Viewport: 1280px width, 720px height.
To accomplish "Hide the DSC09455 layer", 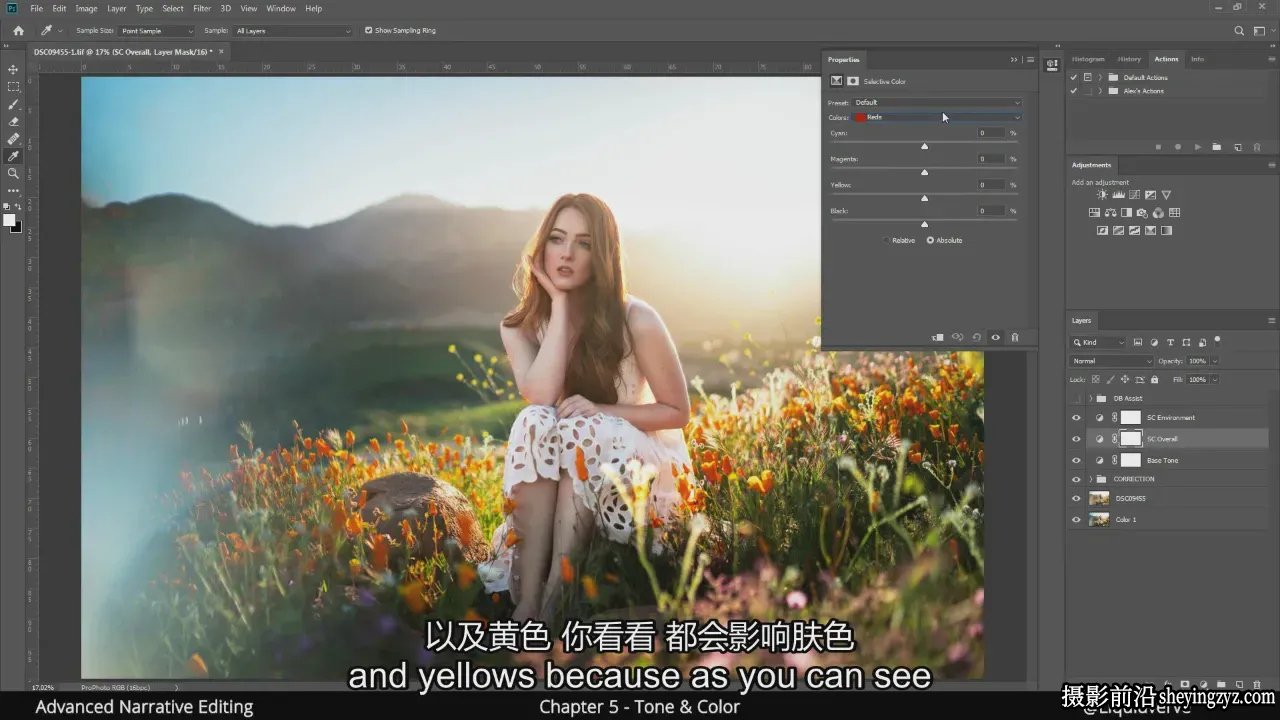I will point(1076,498).
